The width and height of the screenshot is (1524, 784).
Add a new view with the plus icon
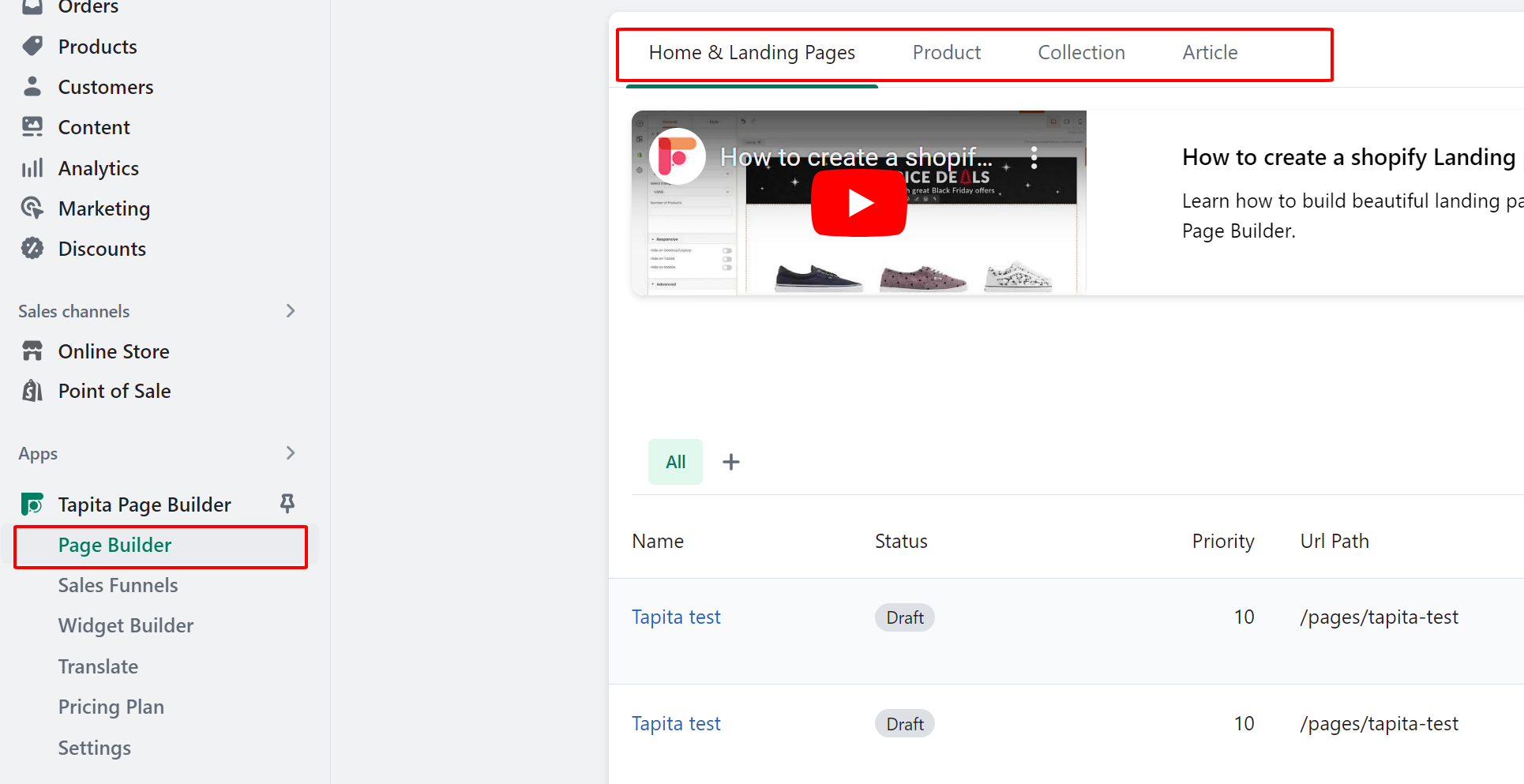731,462
